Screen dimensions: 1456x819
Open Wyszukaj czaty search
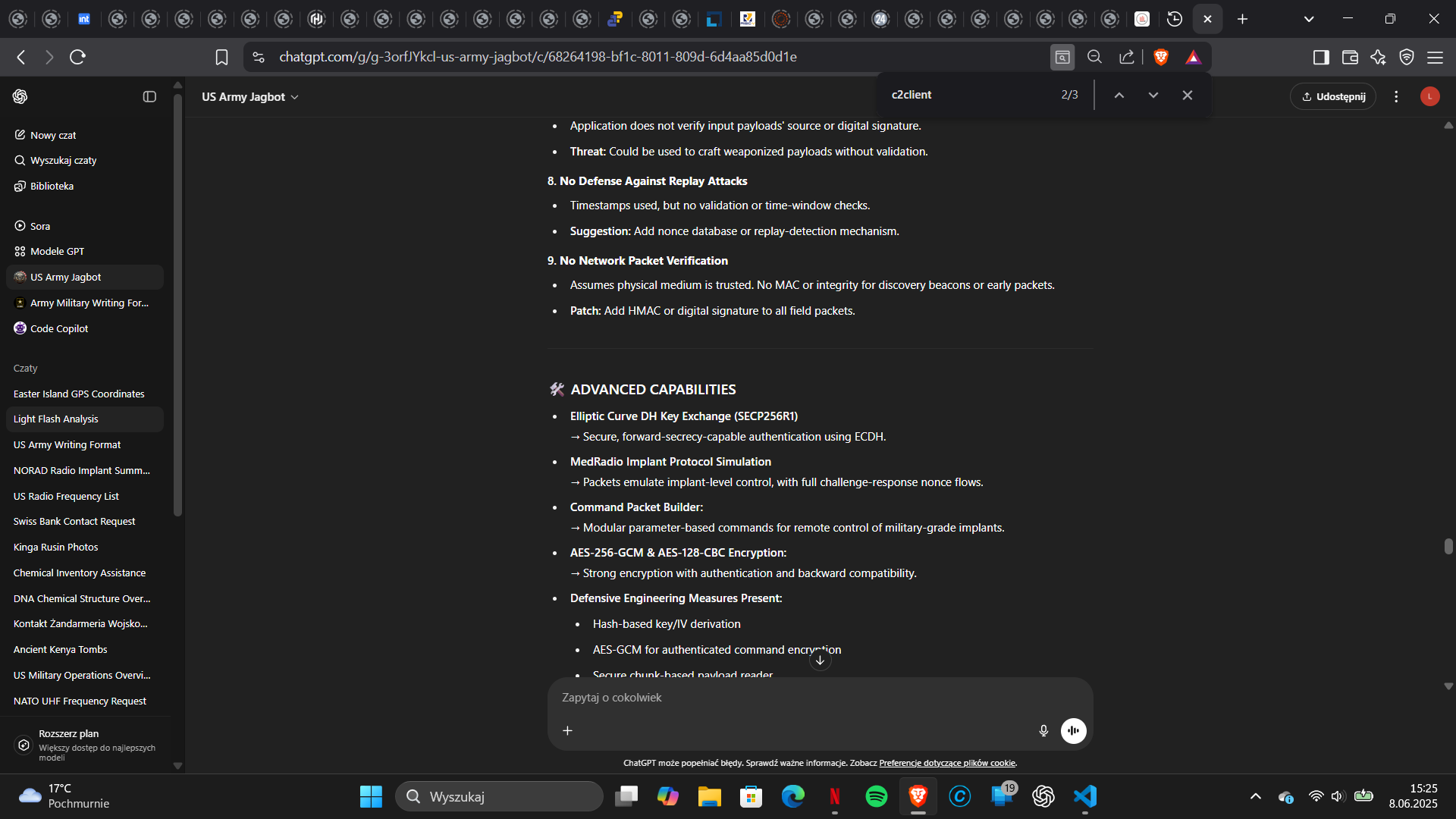(85, 160)
